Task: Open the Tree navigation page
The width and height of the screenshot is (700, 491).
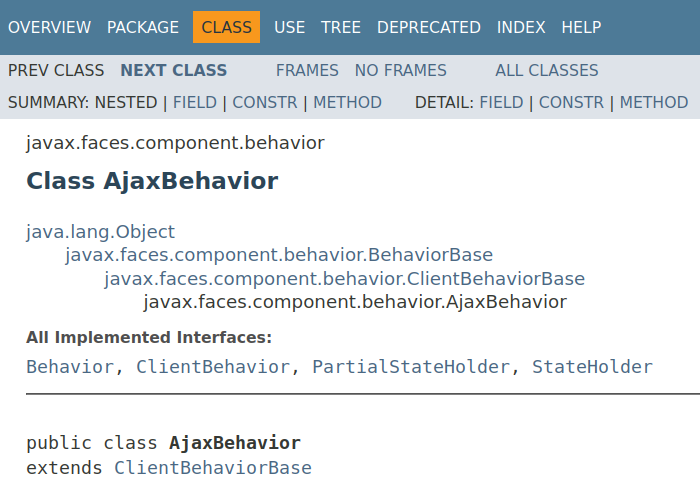Action: (x=341, y=27)
